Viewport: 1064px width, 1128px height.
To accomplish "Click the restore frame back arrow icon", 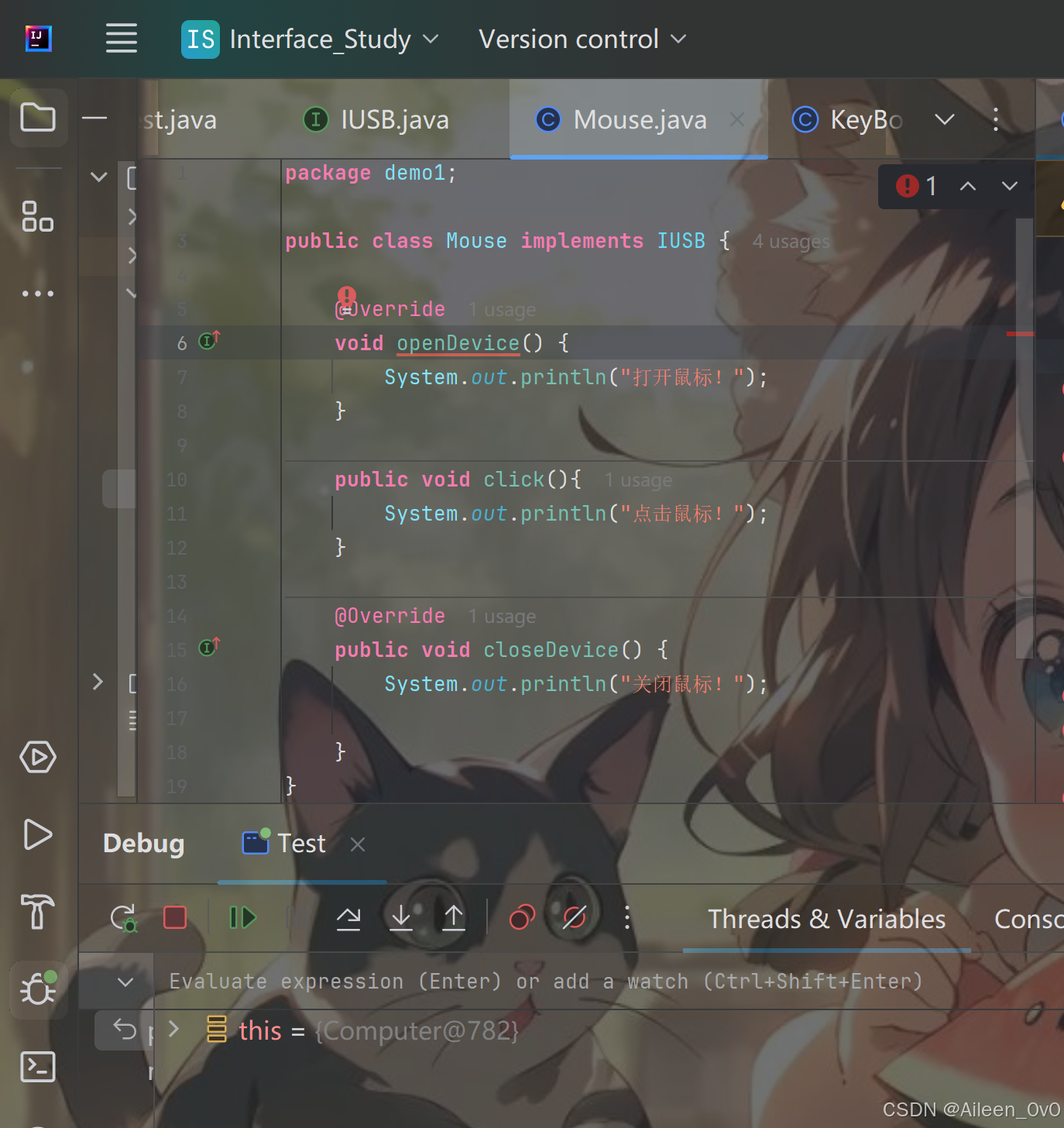I will point(125,1030).
